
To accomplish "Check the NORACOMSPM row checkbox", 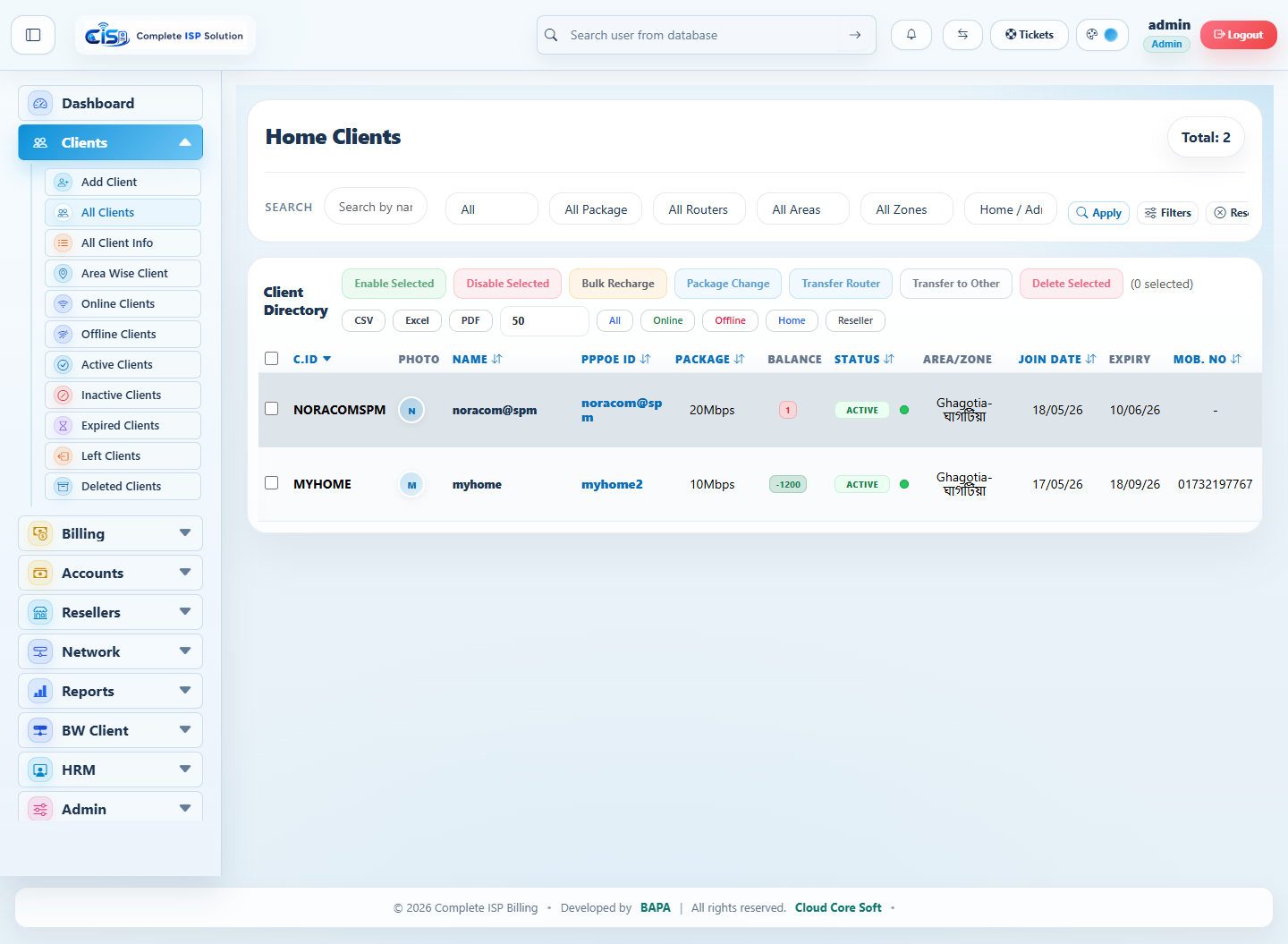I will pos(272,409).
